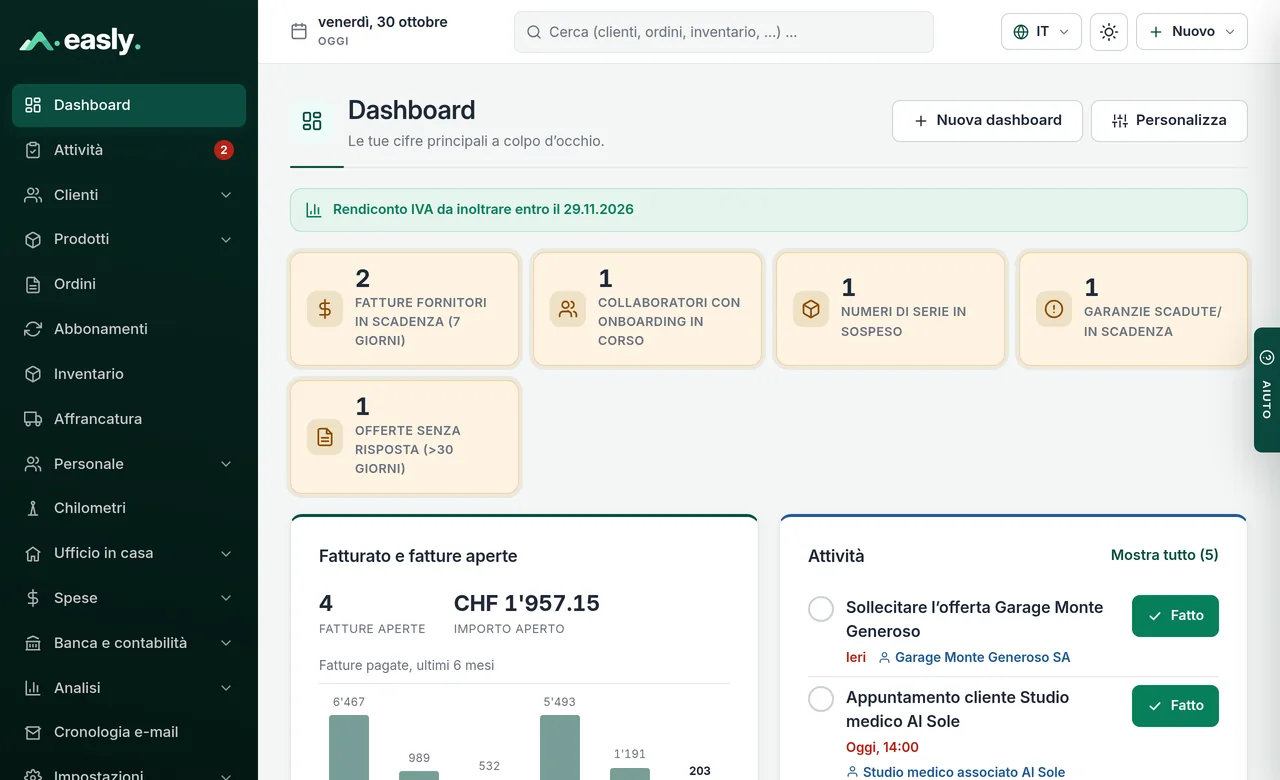This screenshot has width=1280, height=780.
Task: Click the easly logo
Action: tap(80, 41)
